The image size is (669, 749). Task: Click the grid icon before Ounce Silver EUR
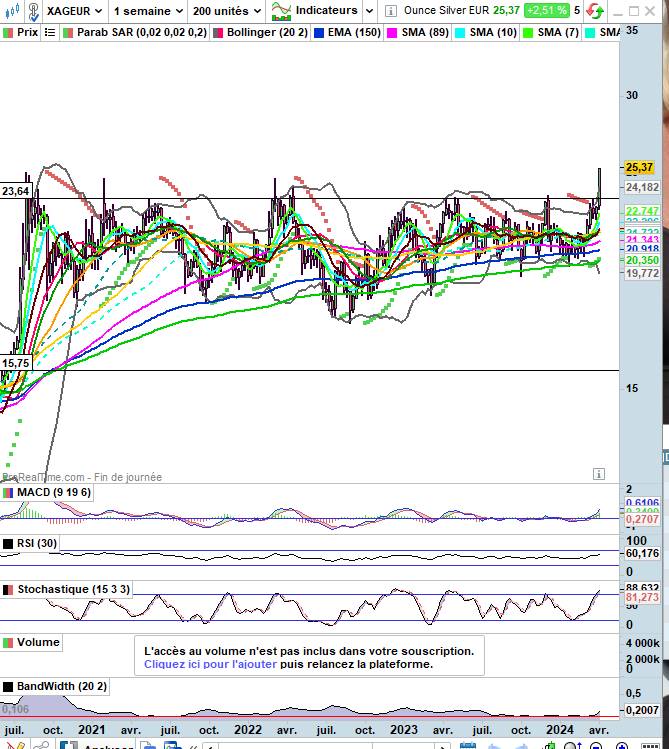tap(390, 11)
